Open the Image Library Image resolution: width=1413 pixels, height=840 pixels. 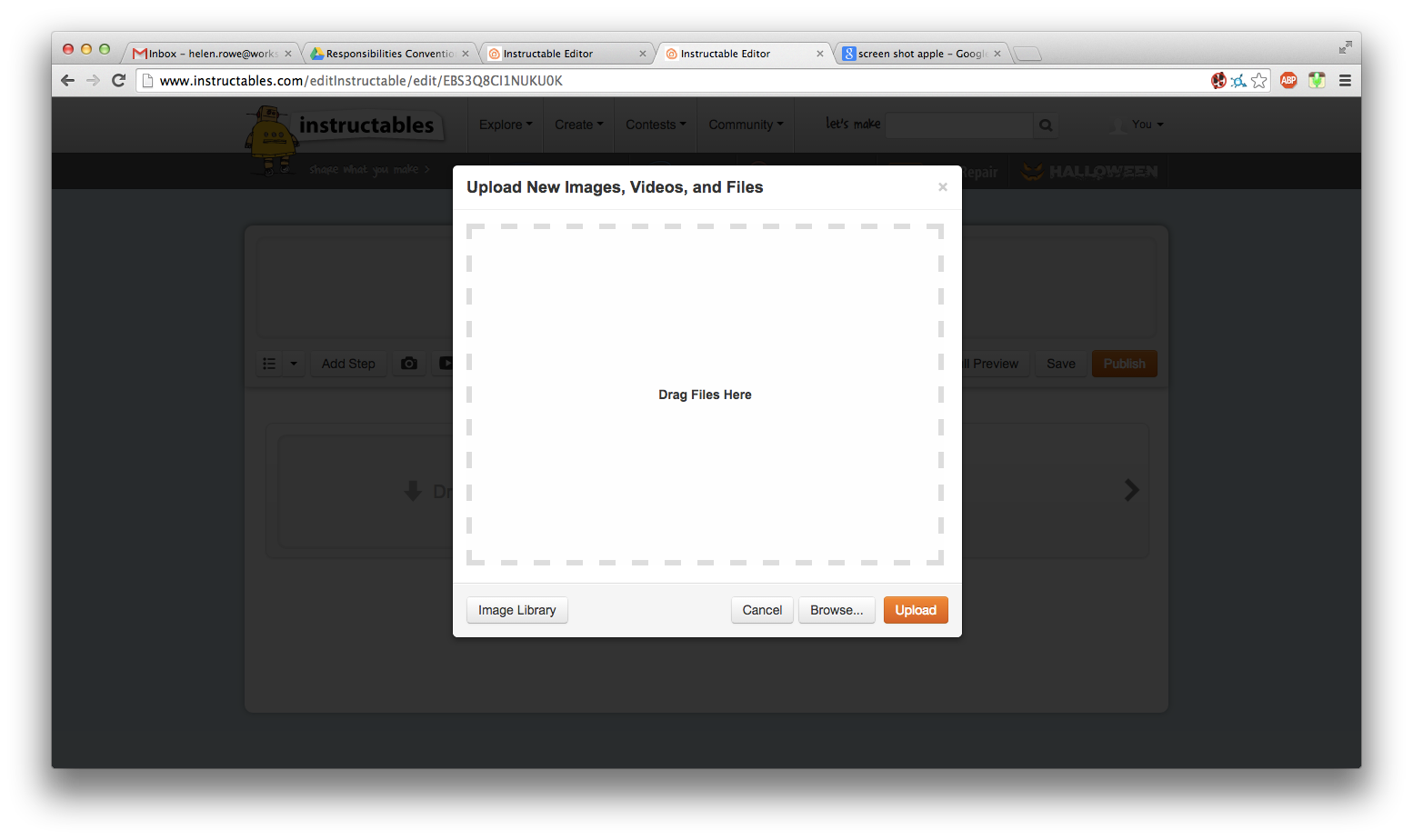coord(516,609)
